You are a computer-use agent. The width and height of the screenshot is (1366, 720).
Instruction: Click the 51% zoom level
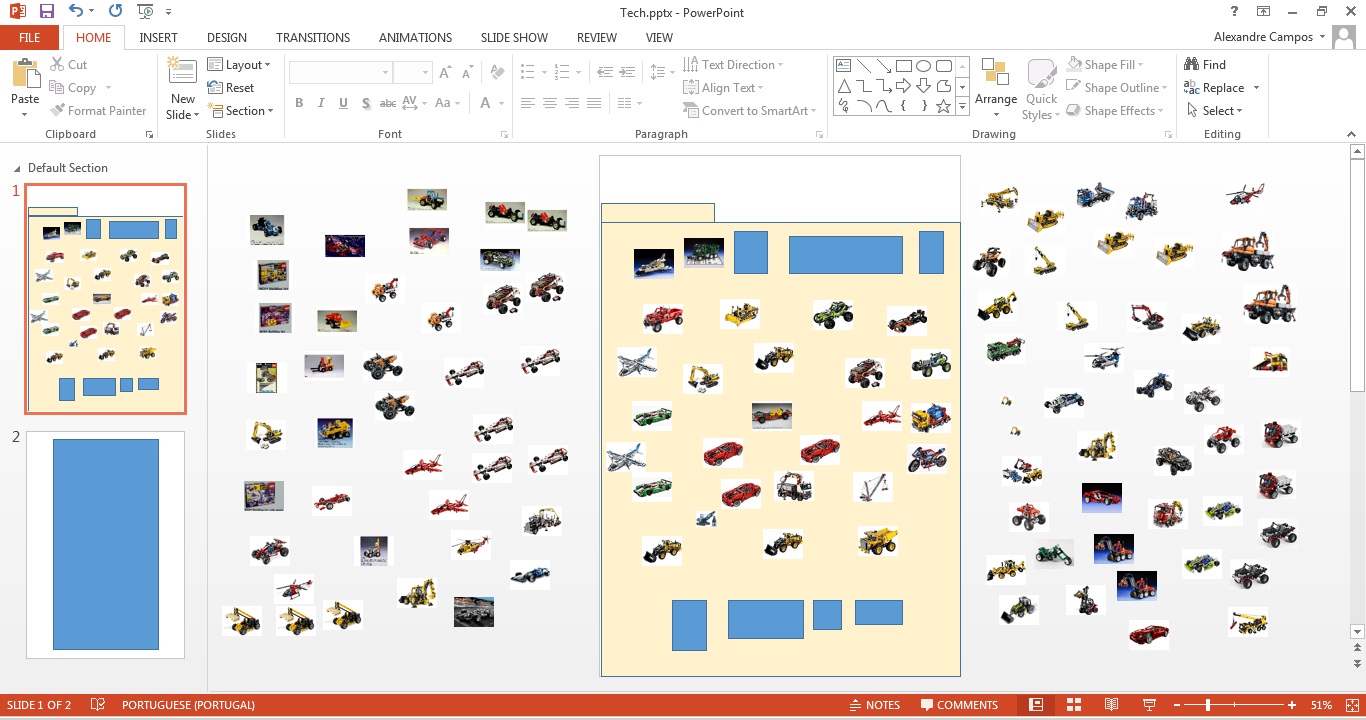pyautogui.click(x=1321, y=705)
